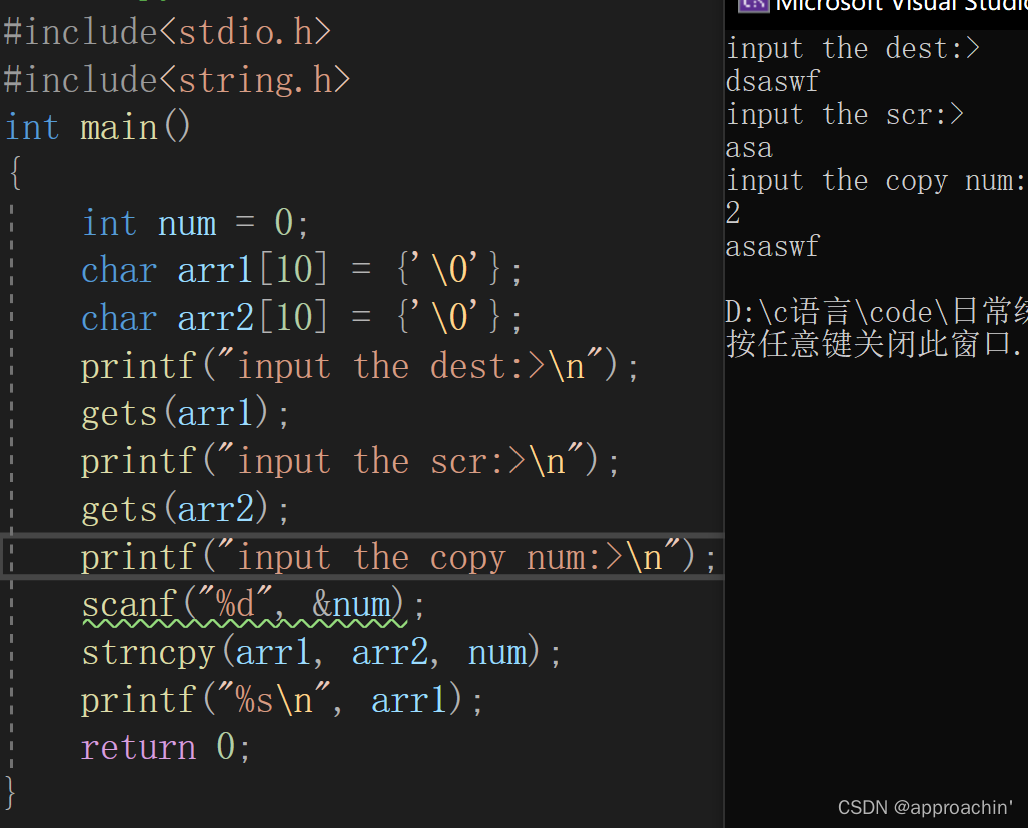
Task: Click the opening brace of main
Action: pyautogui.click(x=15, y=173)
